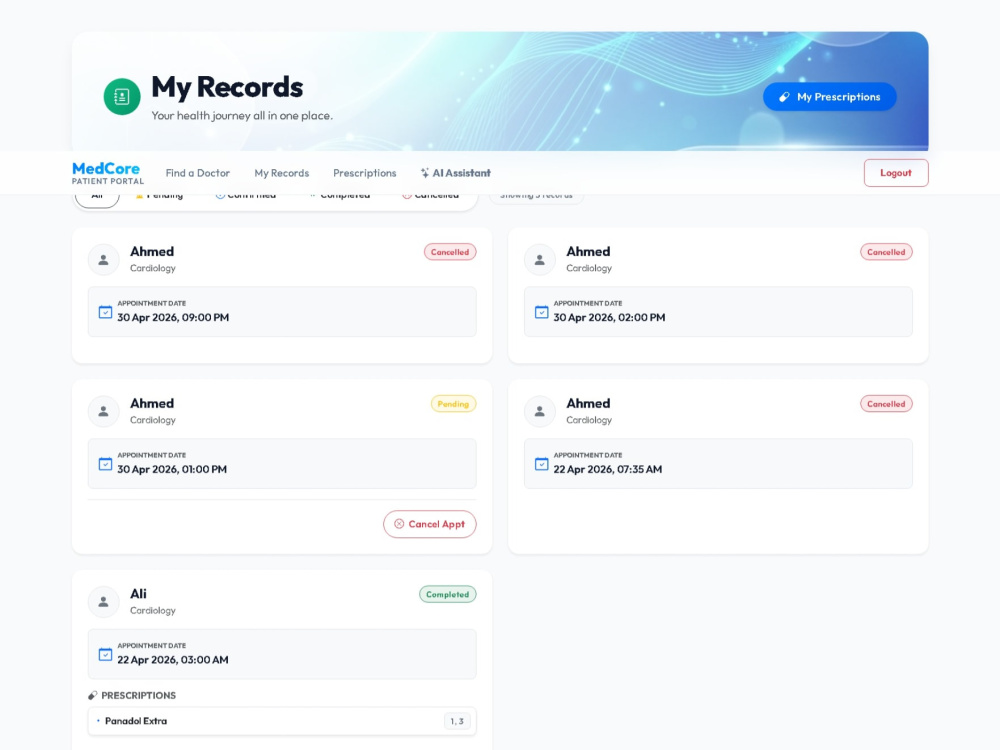Click the Cancelled badge on 09:00 PM card
The width and height of the screenshot is (1000, 750).
tap(450, 252)
